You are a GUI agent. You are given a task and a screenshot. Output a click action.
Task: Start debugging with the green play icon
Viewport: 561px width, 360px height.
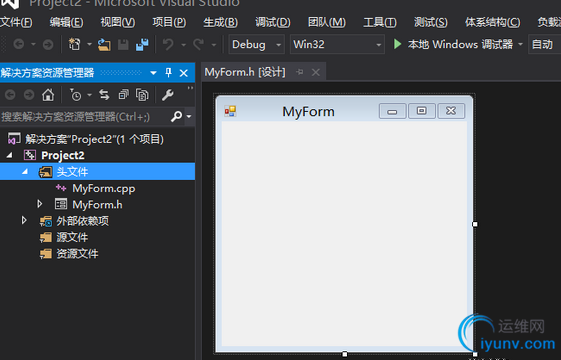397,44
